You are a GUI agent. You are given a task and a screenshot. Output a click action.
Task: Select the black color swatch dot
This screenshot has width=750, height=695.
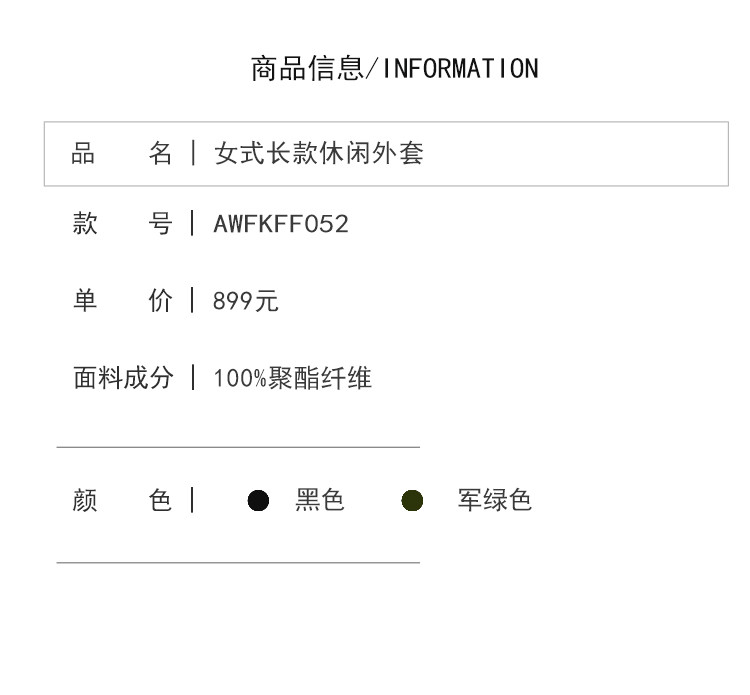tap(258, 500)
